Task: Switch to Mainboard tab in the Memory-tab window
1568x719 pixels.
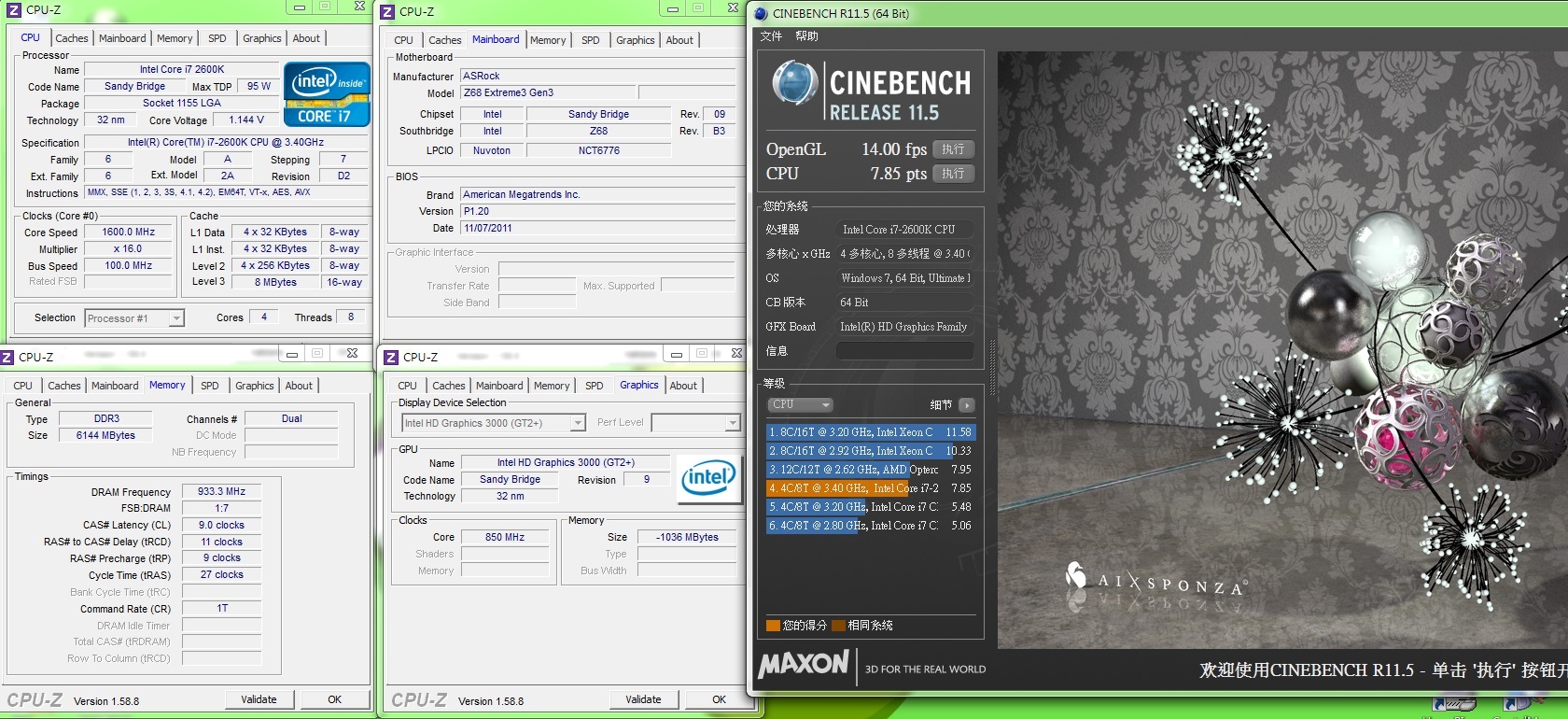Action: (x=115, y=386)
